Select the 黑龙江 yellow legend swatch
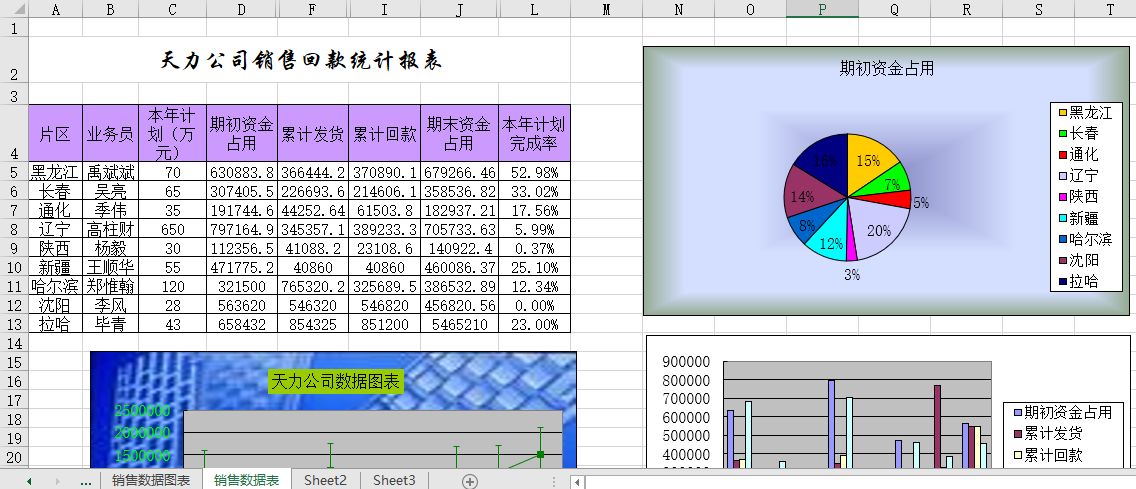 point(1061,112)
